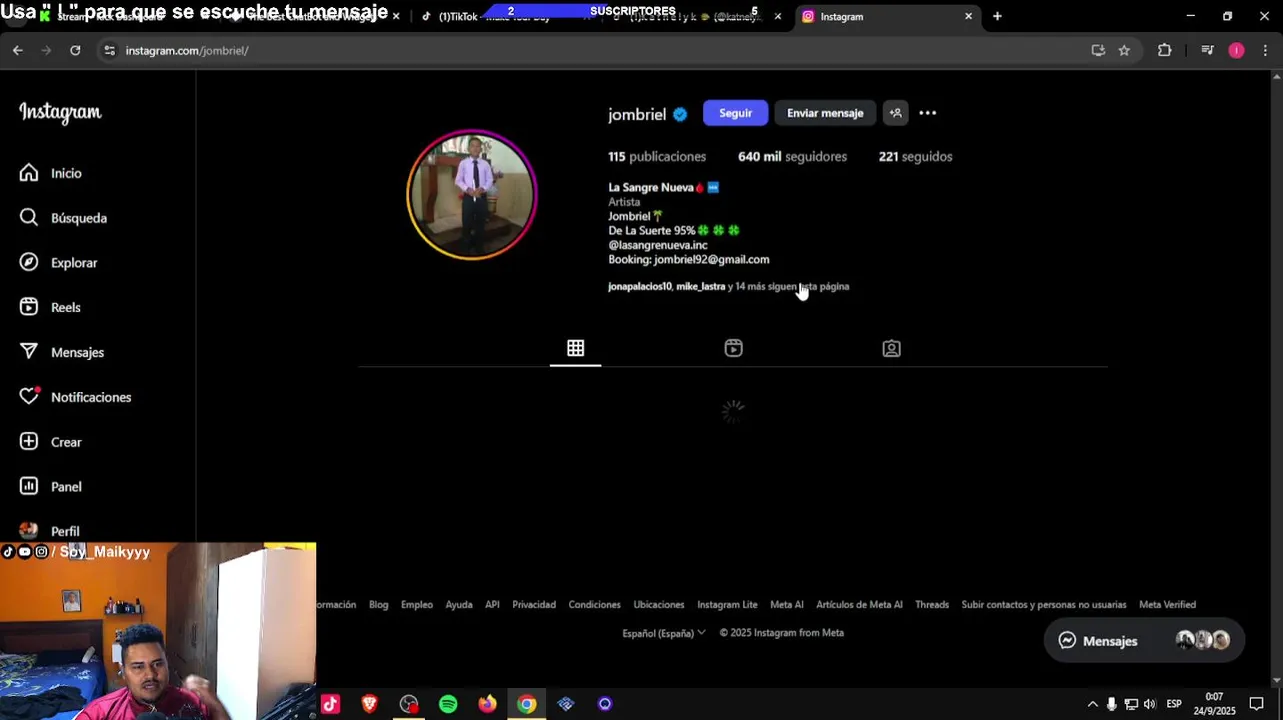Open the media control icon in Chrome toolbar
The height and width of the screenshot is (720, 1283).
(1207, 50)
